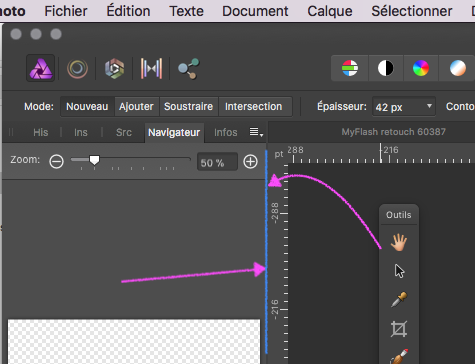The image size is (475, 364).
Task: Select the Colour Picker eyedropper tool
Action: 399,300
